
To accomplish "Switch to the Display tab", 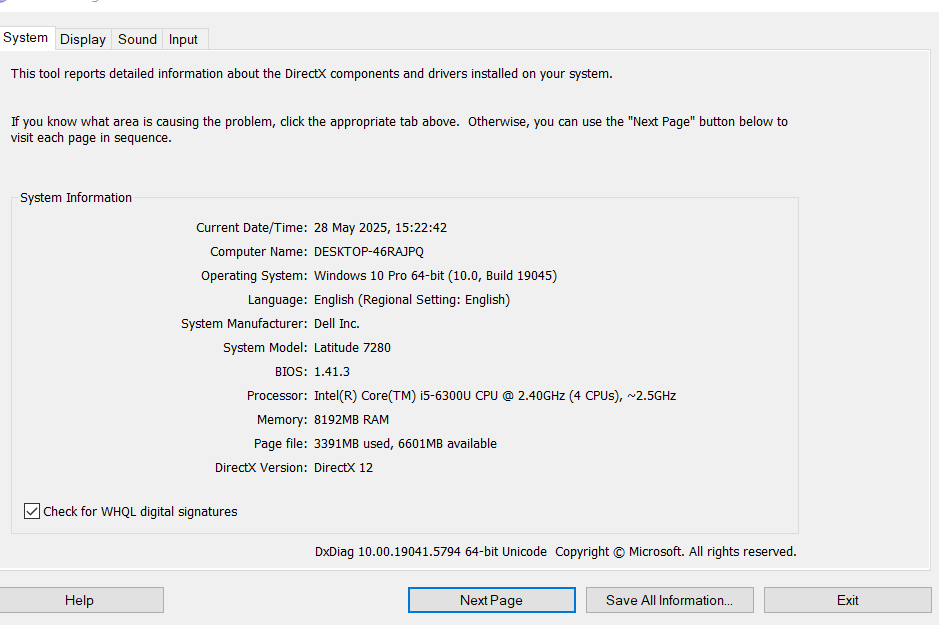I will (x=82, y=39).
